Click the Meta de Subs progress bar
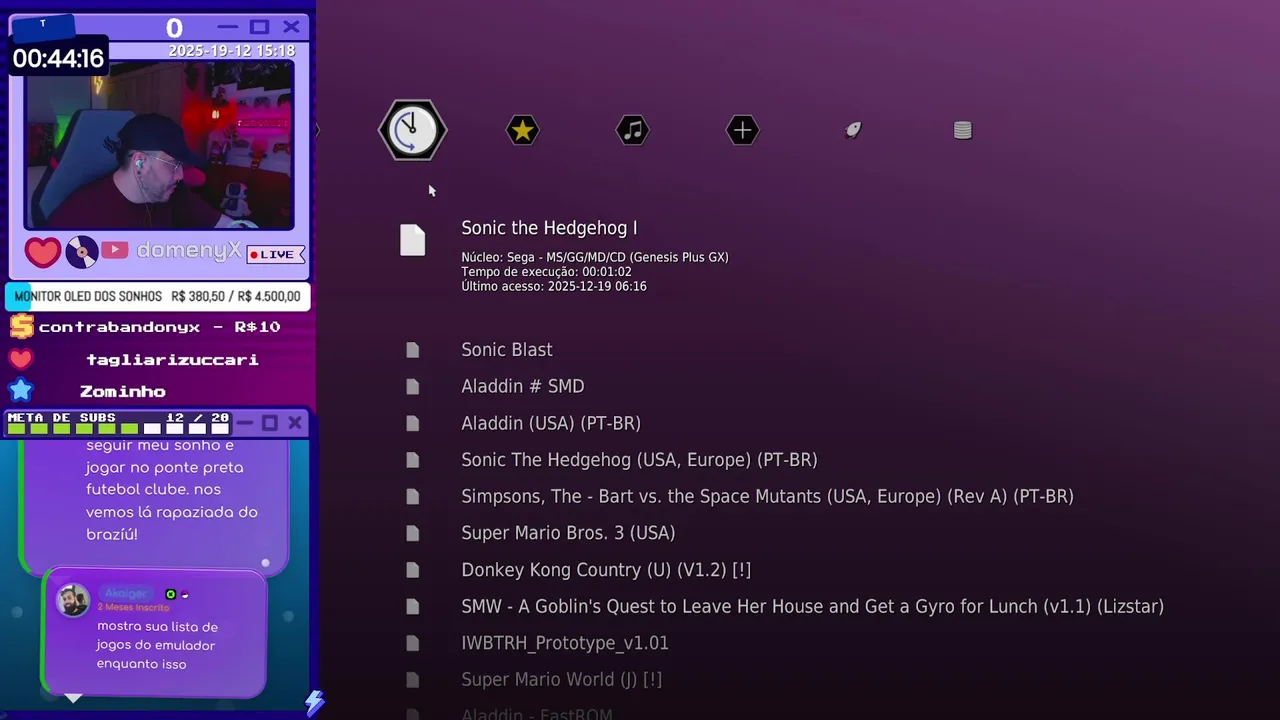This screenshot has height=720, width=1280. [x=119, y=429]
